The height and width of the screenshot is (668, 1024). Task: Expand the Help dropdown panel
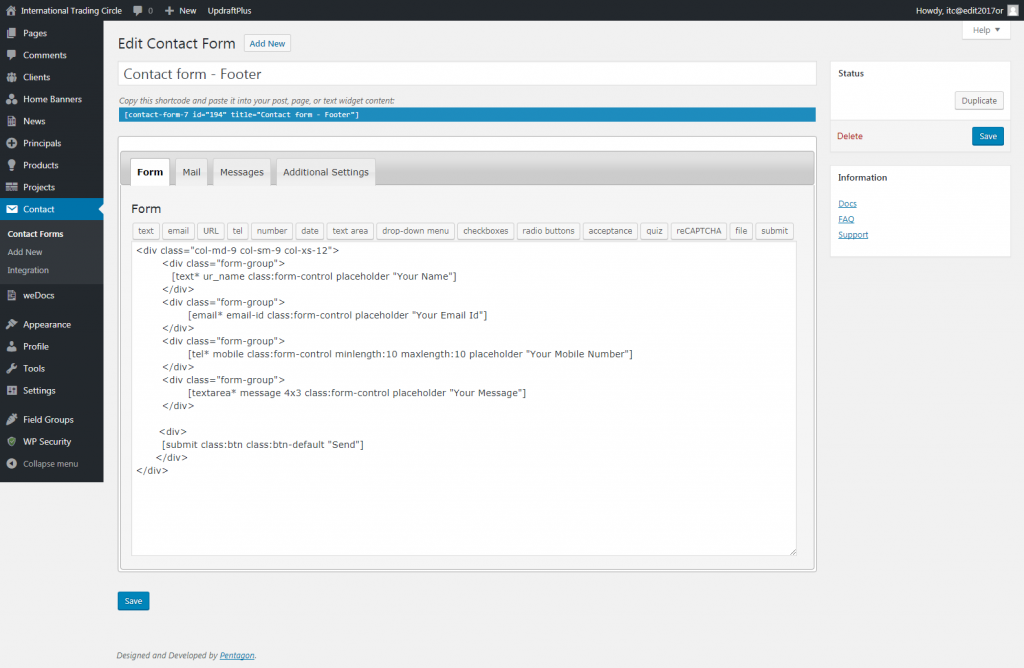985,30
